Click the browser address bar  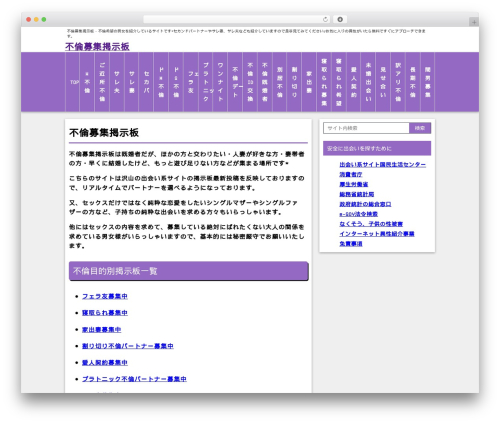236,20
